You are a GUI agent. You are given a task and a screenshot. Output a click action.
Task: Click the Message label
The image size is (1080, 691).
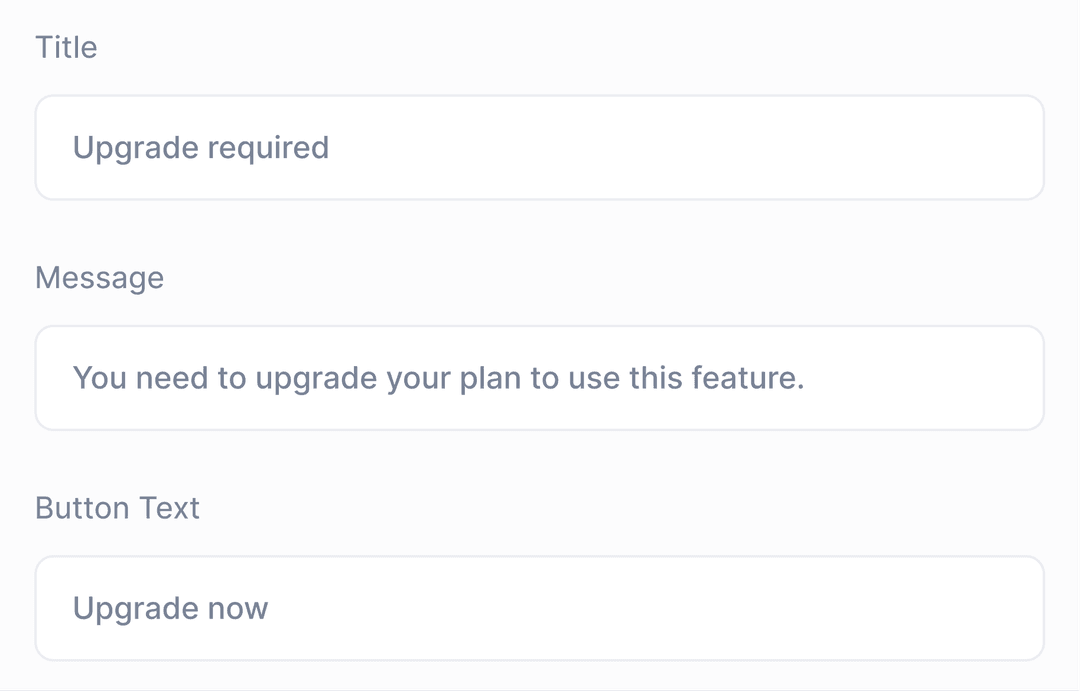point(100,278)
